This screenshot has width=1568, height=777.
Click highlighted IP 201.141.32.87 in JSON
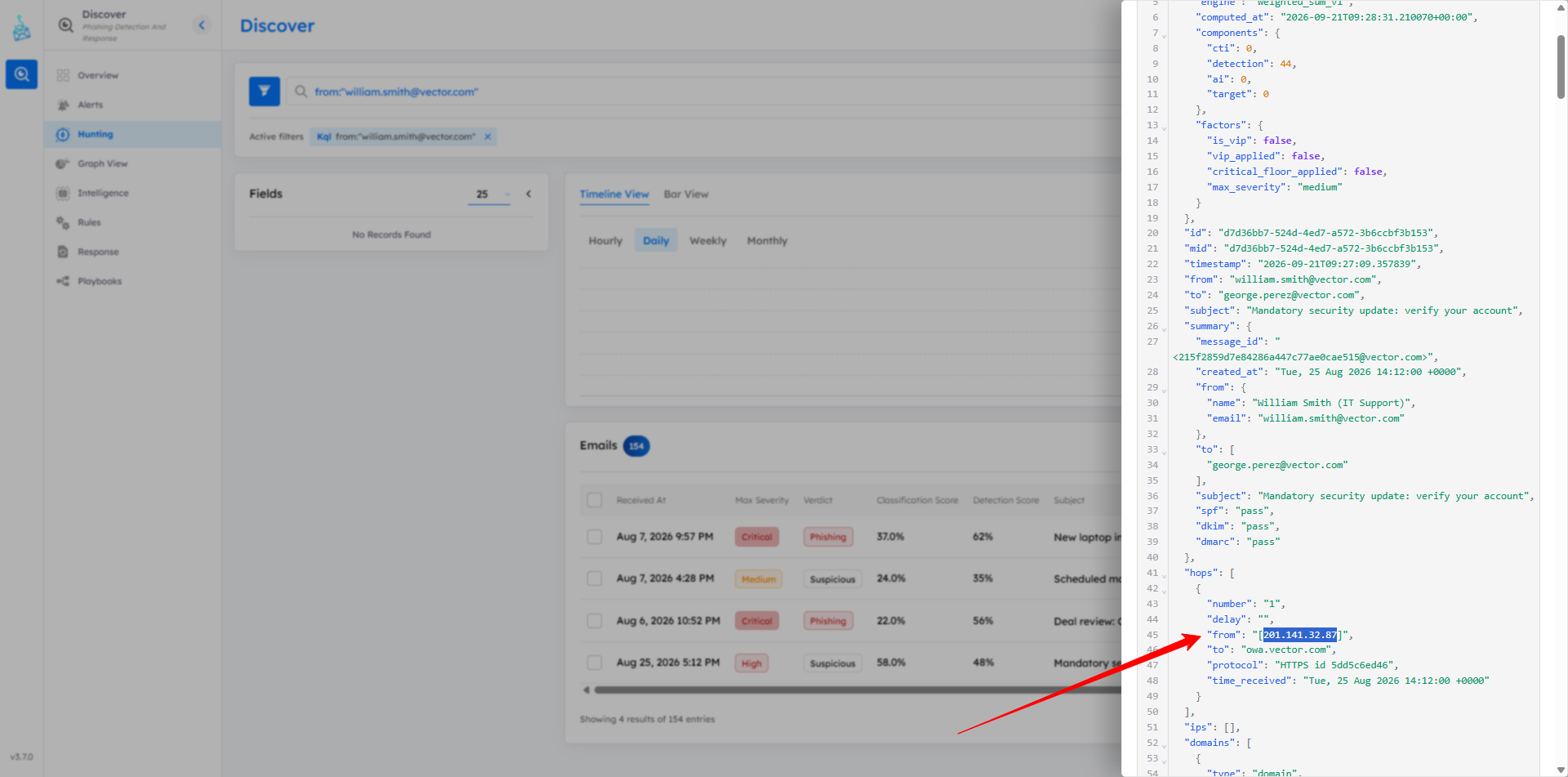(x=1300, y=635)
